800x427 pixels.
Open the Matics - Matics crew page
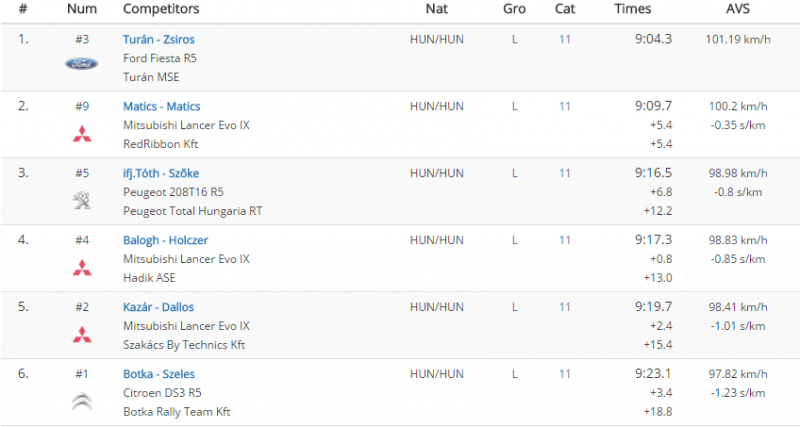[x=162, y=106]
